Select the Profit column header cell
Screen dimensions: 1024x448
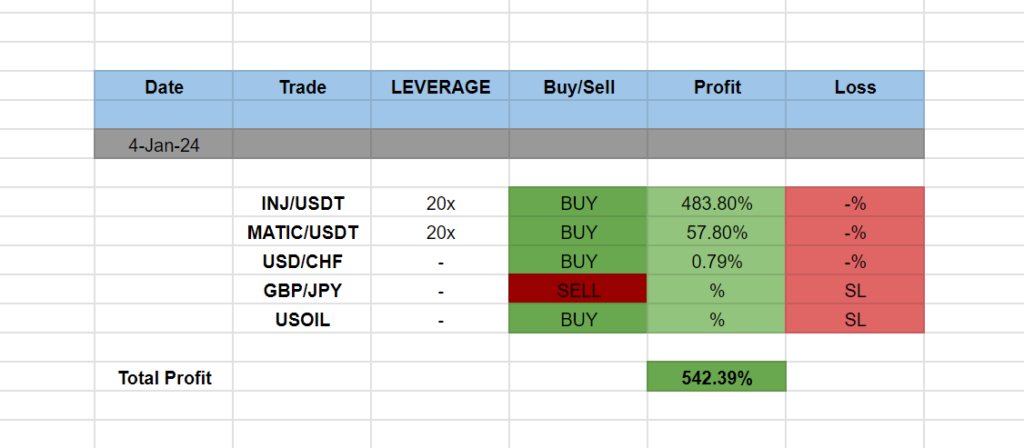[x=716, y=87]
